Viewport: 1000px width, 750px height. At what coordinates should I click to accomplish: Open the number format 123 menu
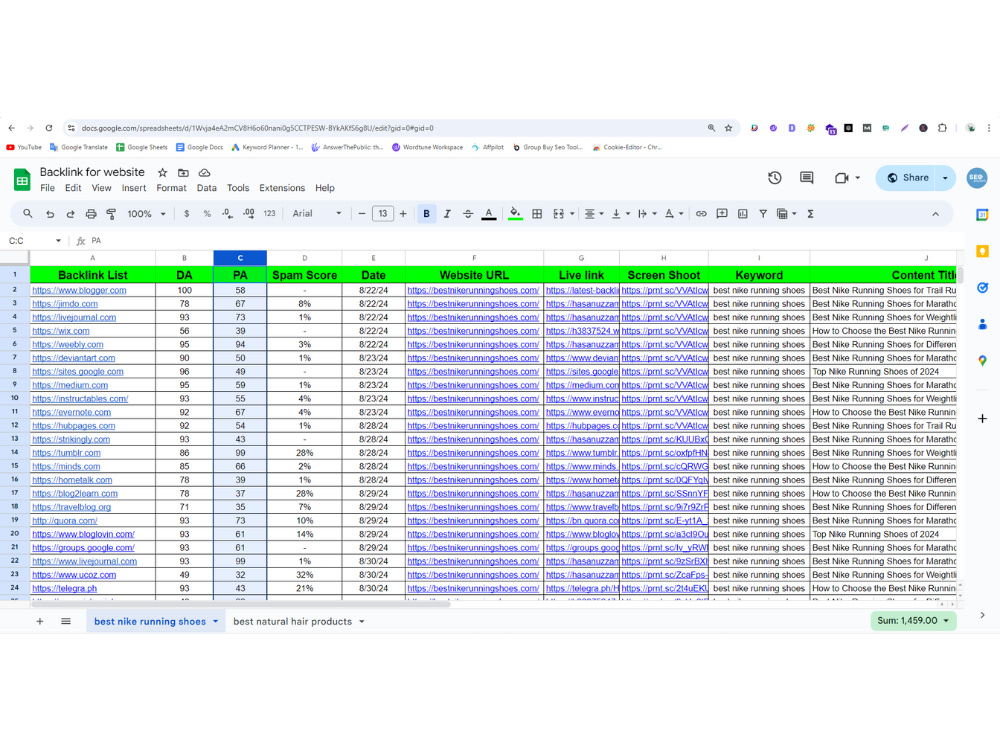(x=269, y=214)
